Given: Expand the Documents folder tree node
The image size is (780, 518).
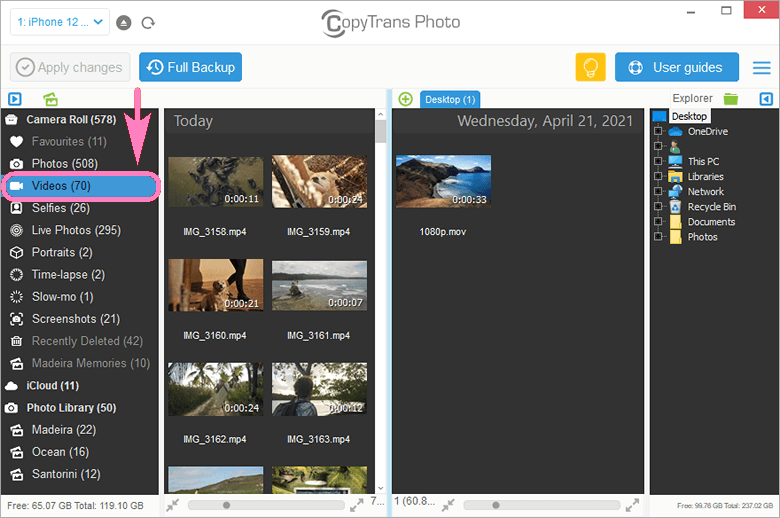Looking at the screenshot, I should [x=658, y=221].
